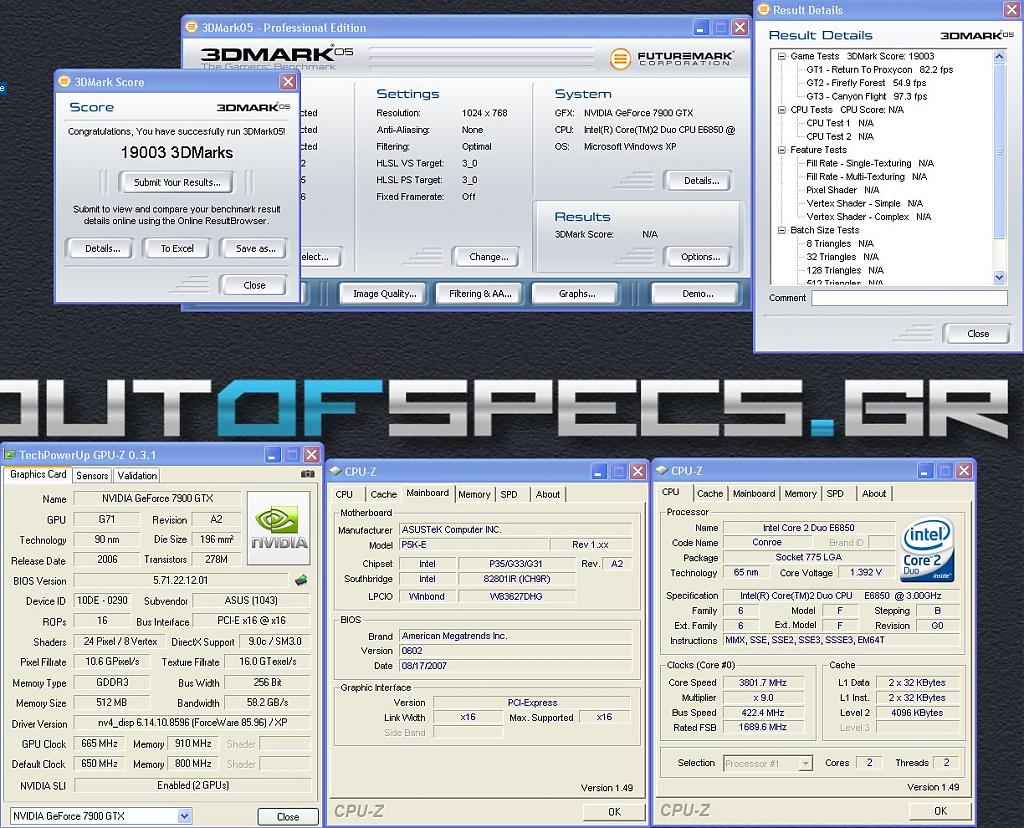The width and height of the screenshot is (1024, 828).
Task: Click the Rated FSB value 1689.6 MHz
Action: [x=762, y=727]
